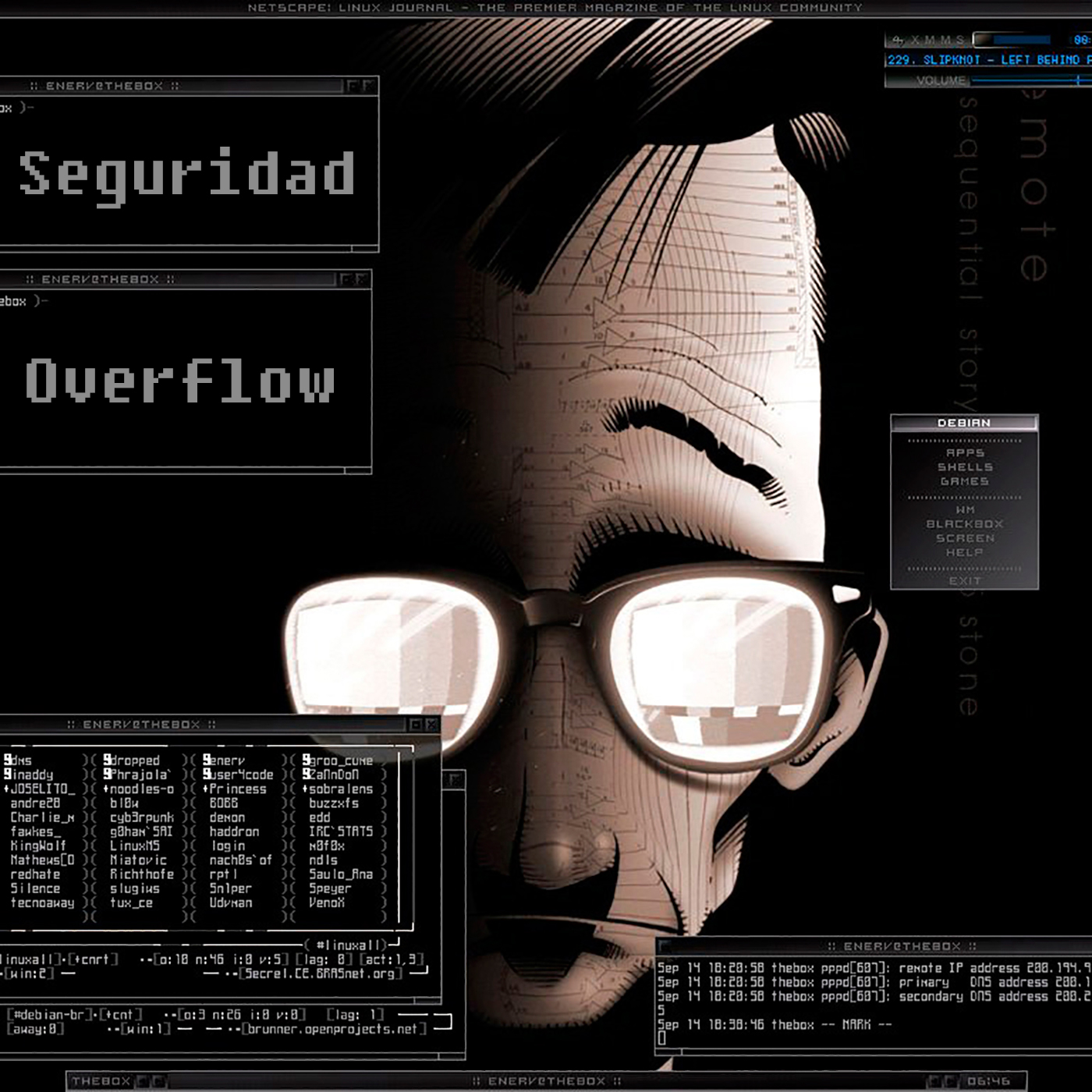Screen dimensions: 1092x1092
Task: Select nick VenoX in the IRC list
Action: click(327, 902)
